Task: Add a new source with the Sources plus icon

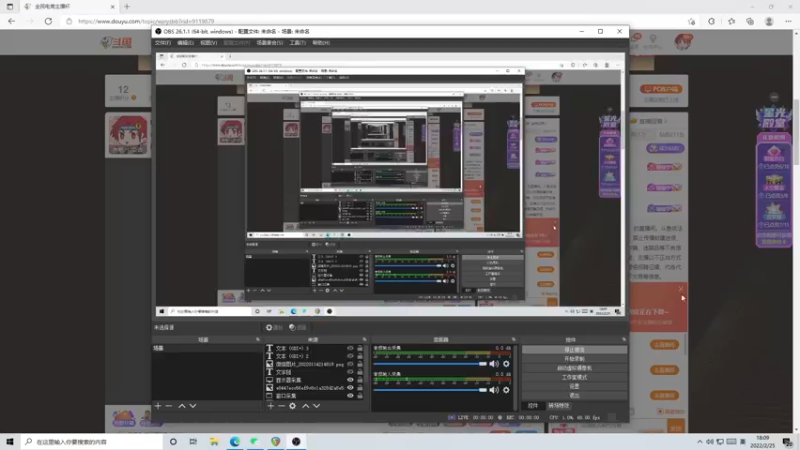Action: click(x=270, y=406)
